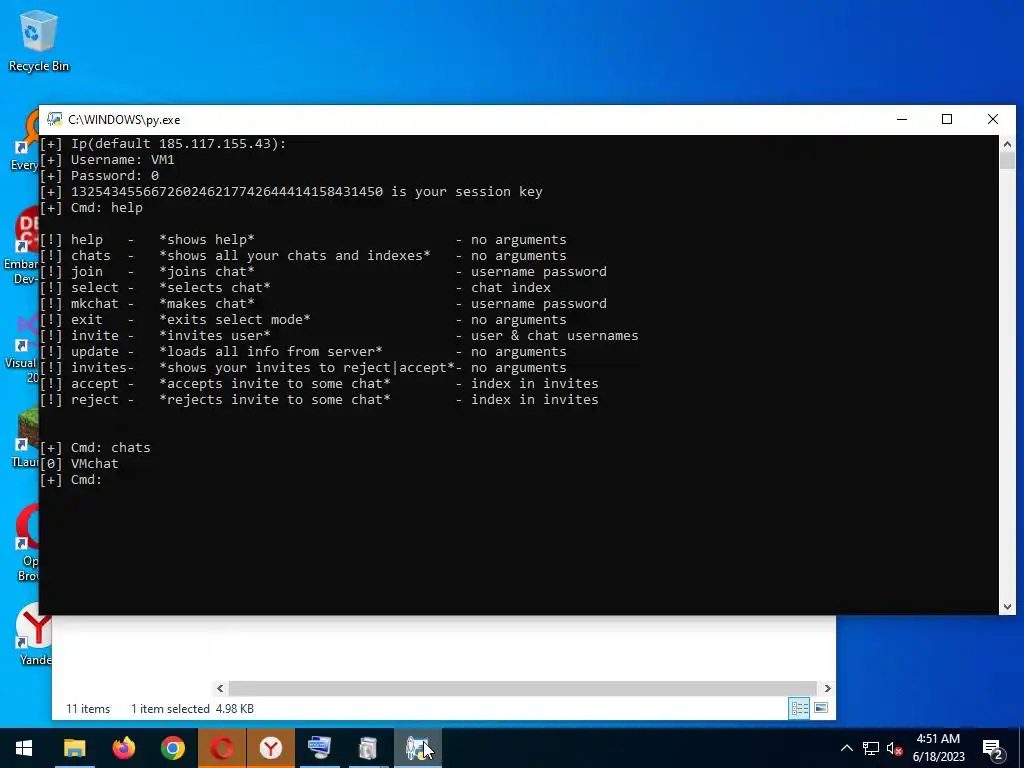Viewport: 1024px width, 768px height.
Task: Click the 'invites-' help row
Action: pyautogui.click(x=303, y=368)
